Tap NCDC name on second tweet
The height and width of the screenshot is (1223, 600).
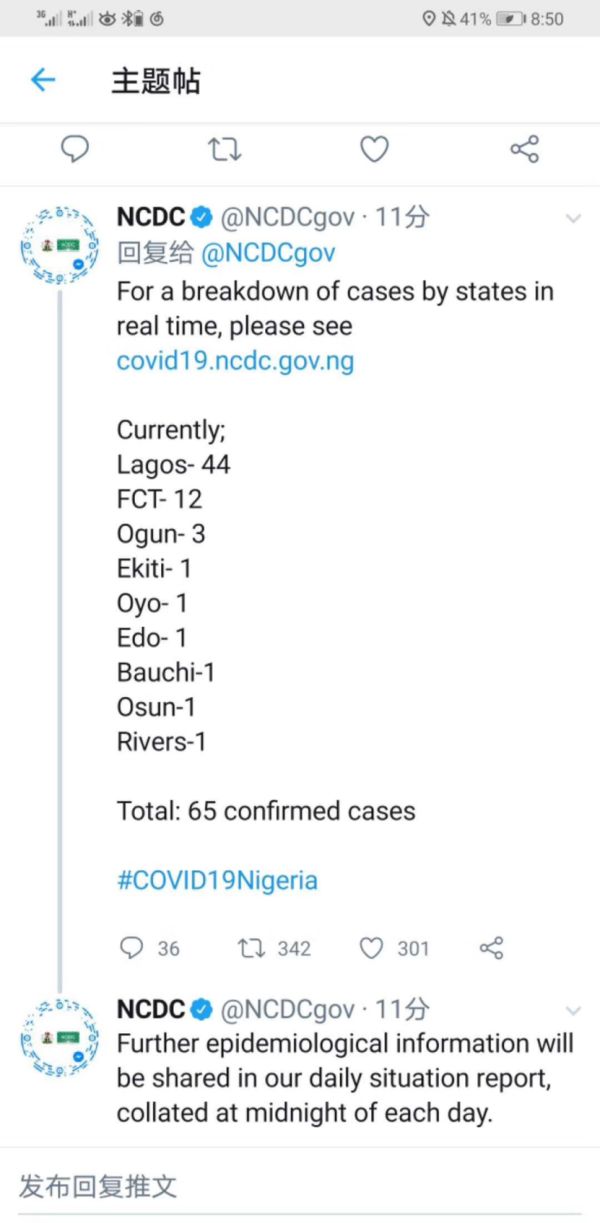[x=151, y=1009]
